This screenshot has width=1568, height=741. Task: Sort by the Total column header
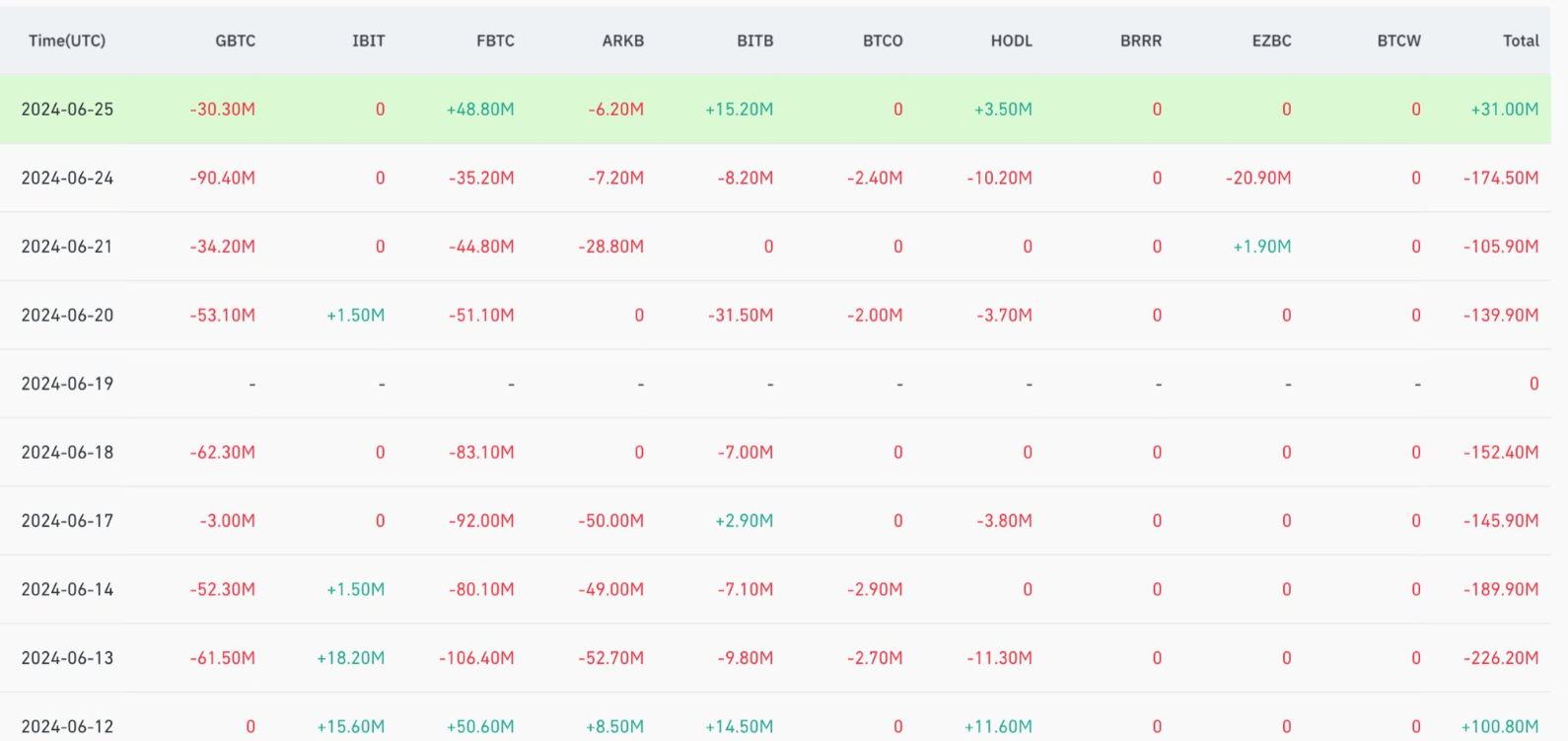pyautogui.click(x=1520, y=40)
